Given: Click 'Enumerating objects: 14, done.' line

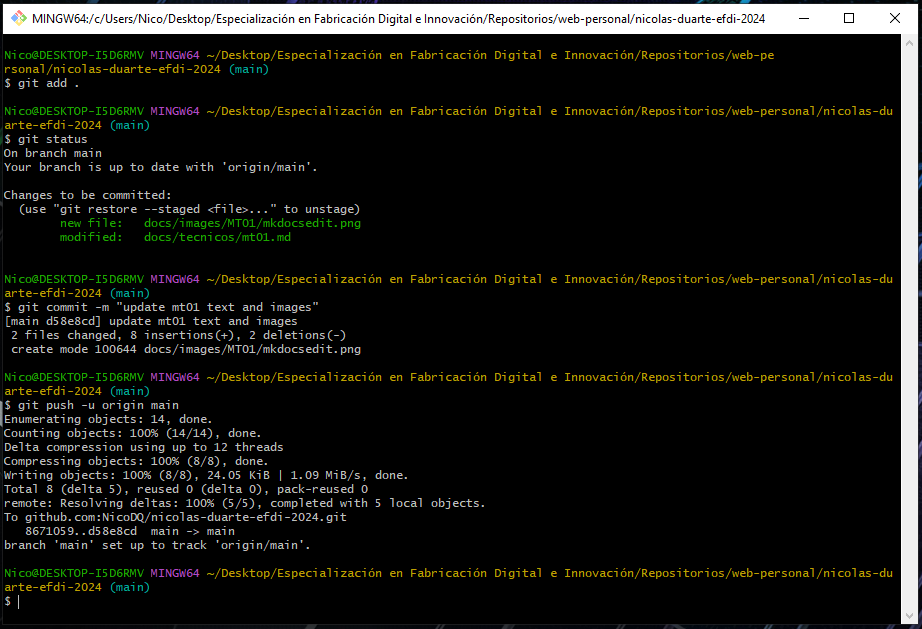Looking at the screenshot, I should click(108, 420).
